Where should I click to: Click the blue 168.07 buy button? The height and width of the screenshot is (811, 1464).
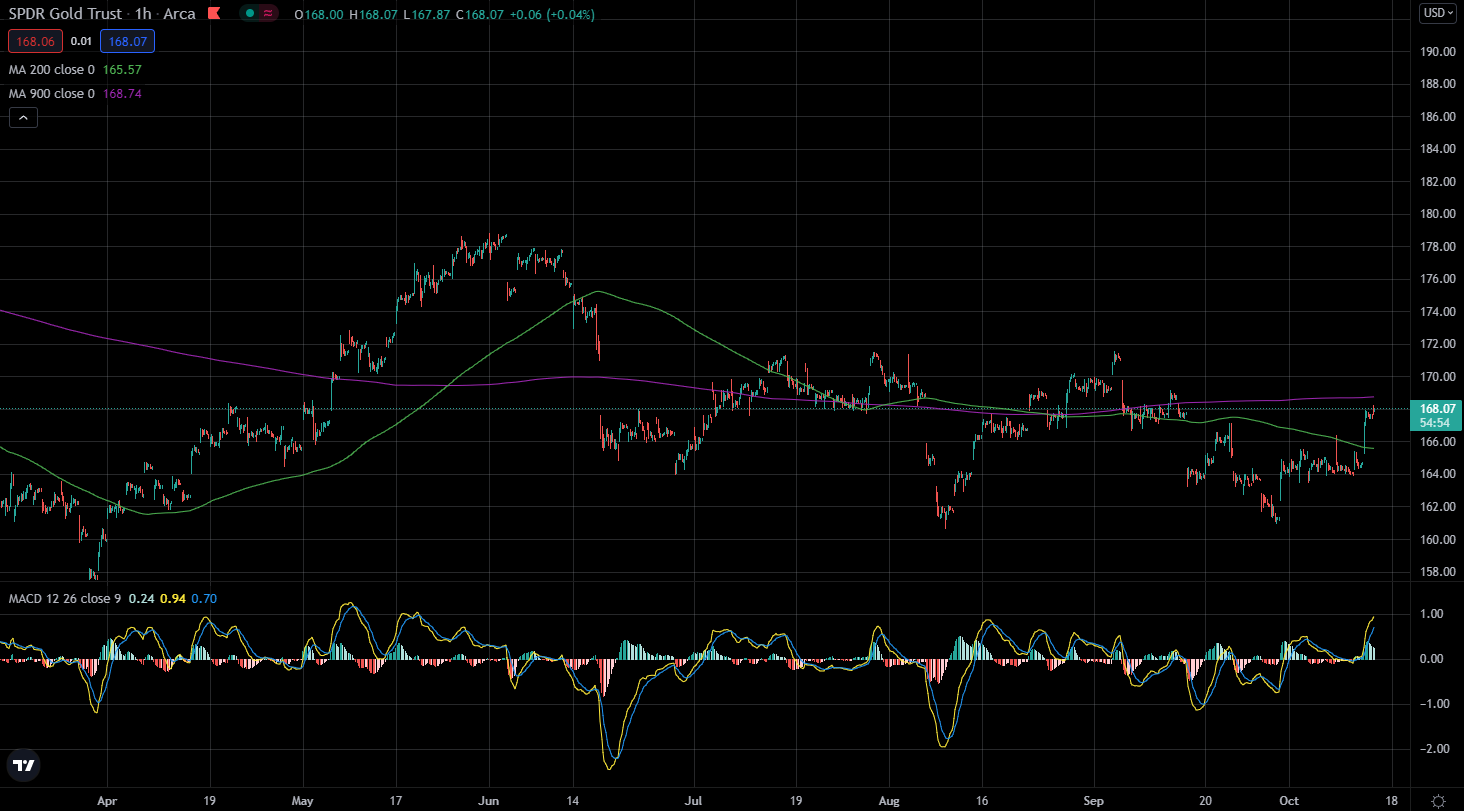(126, 41)
